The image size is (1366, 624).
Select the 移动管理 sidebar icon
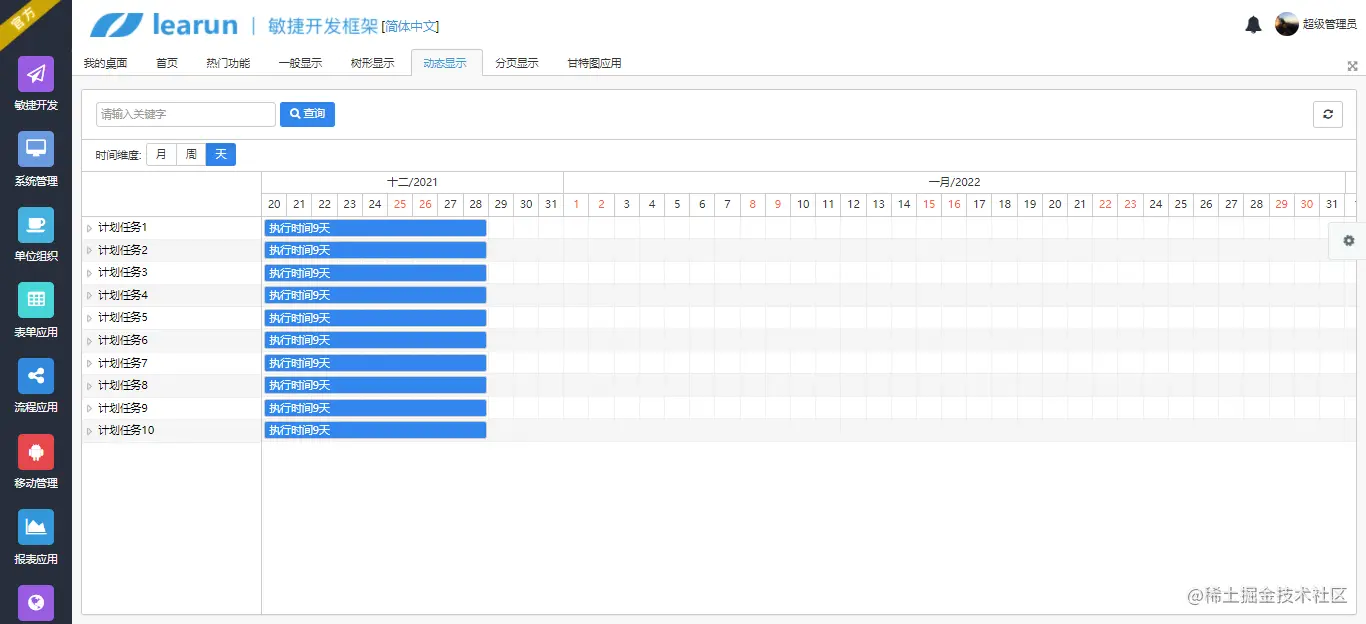pos(35,462)
